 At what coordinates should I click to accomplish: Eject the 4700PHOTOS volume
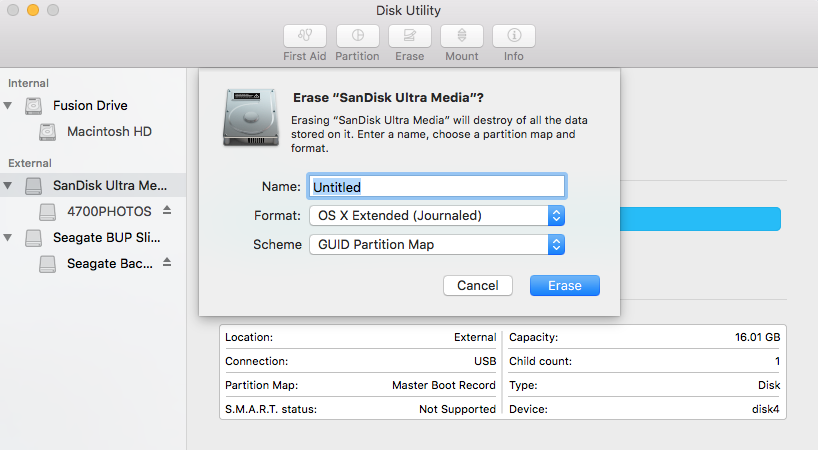pyautogui.click(x=167, y=211)
